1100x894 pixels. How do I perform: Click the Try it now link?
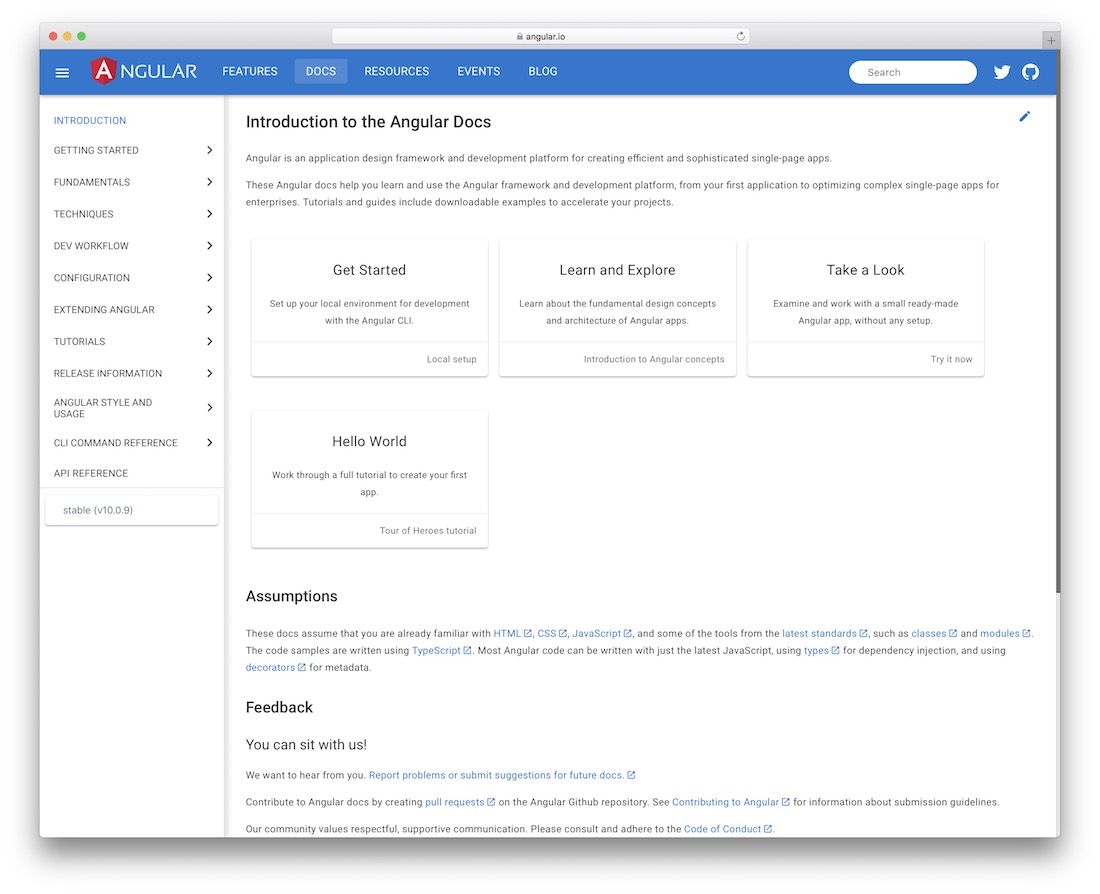pos(951,359)
